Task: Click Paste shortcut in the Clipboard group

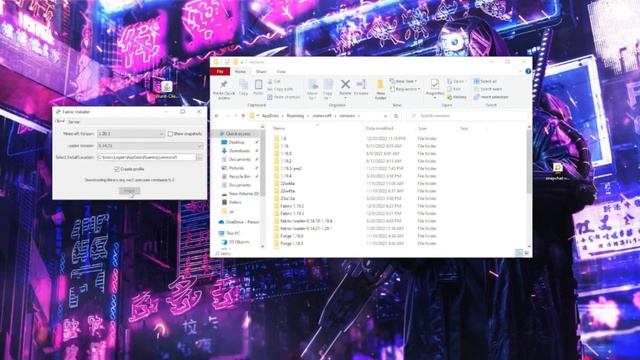Action: (x=284, y=97)
